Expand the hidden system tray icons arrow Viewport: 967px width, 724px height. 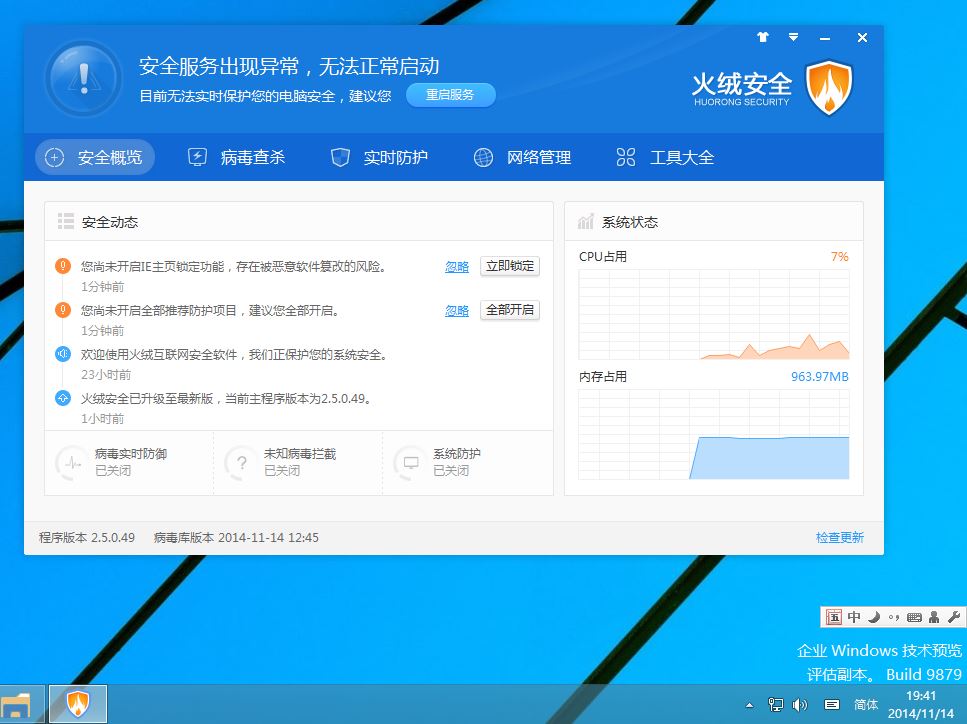(x=750, y=705)
